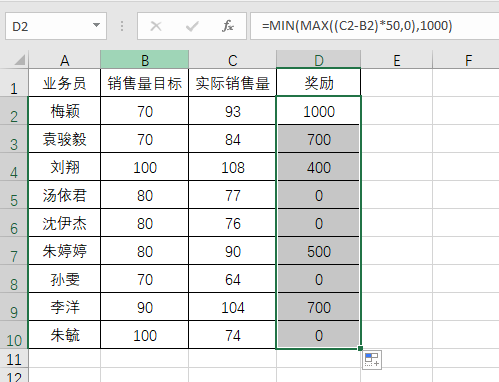Click the reward cell 400 in row 4
This screenshot has width=499, height=382.
pyautogui.click(x=319, y=167)
